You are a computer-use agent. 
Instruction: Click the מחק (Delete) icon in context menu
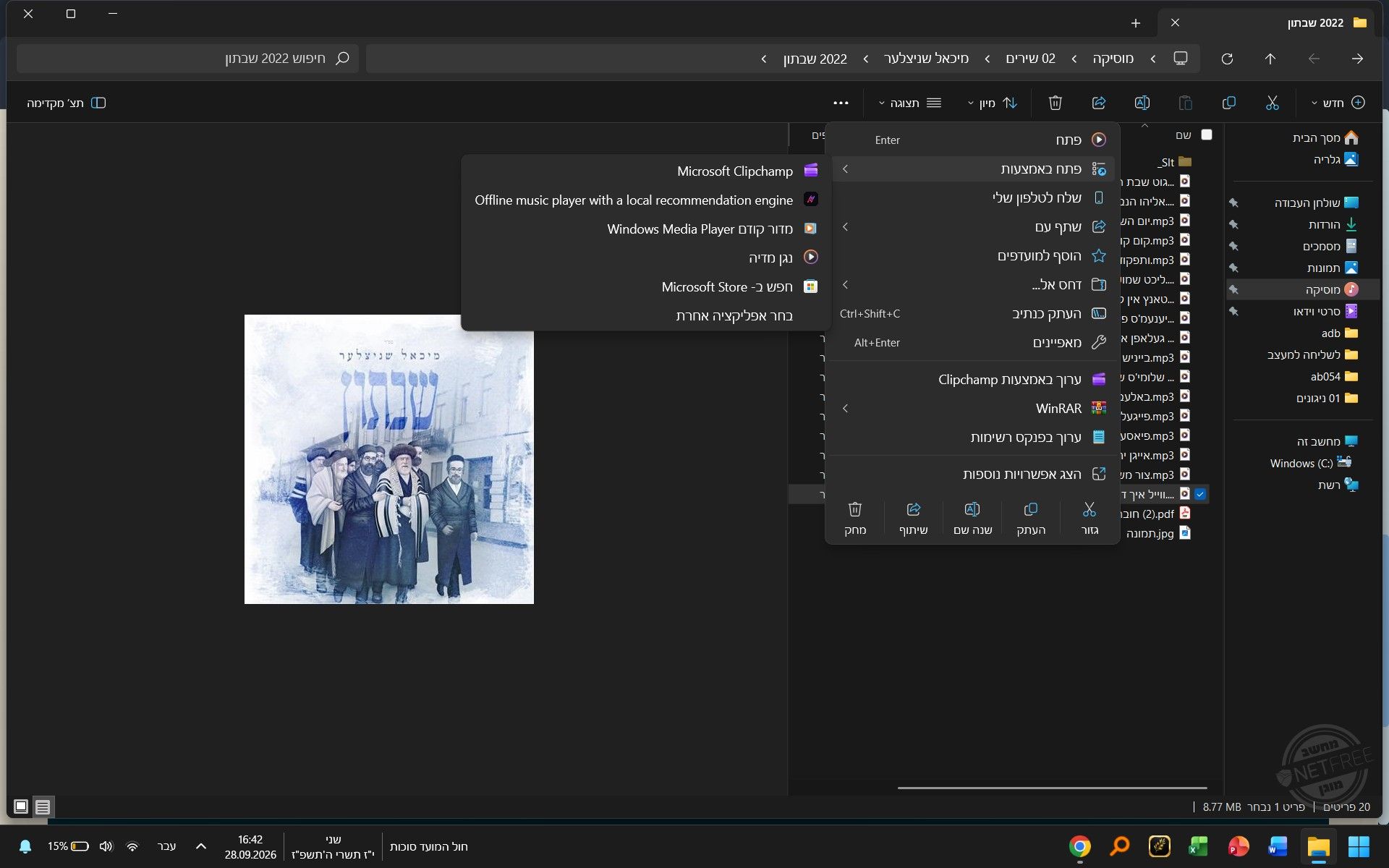(x=855, y=509)
